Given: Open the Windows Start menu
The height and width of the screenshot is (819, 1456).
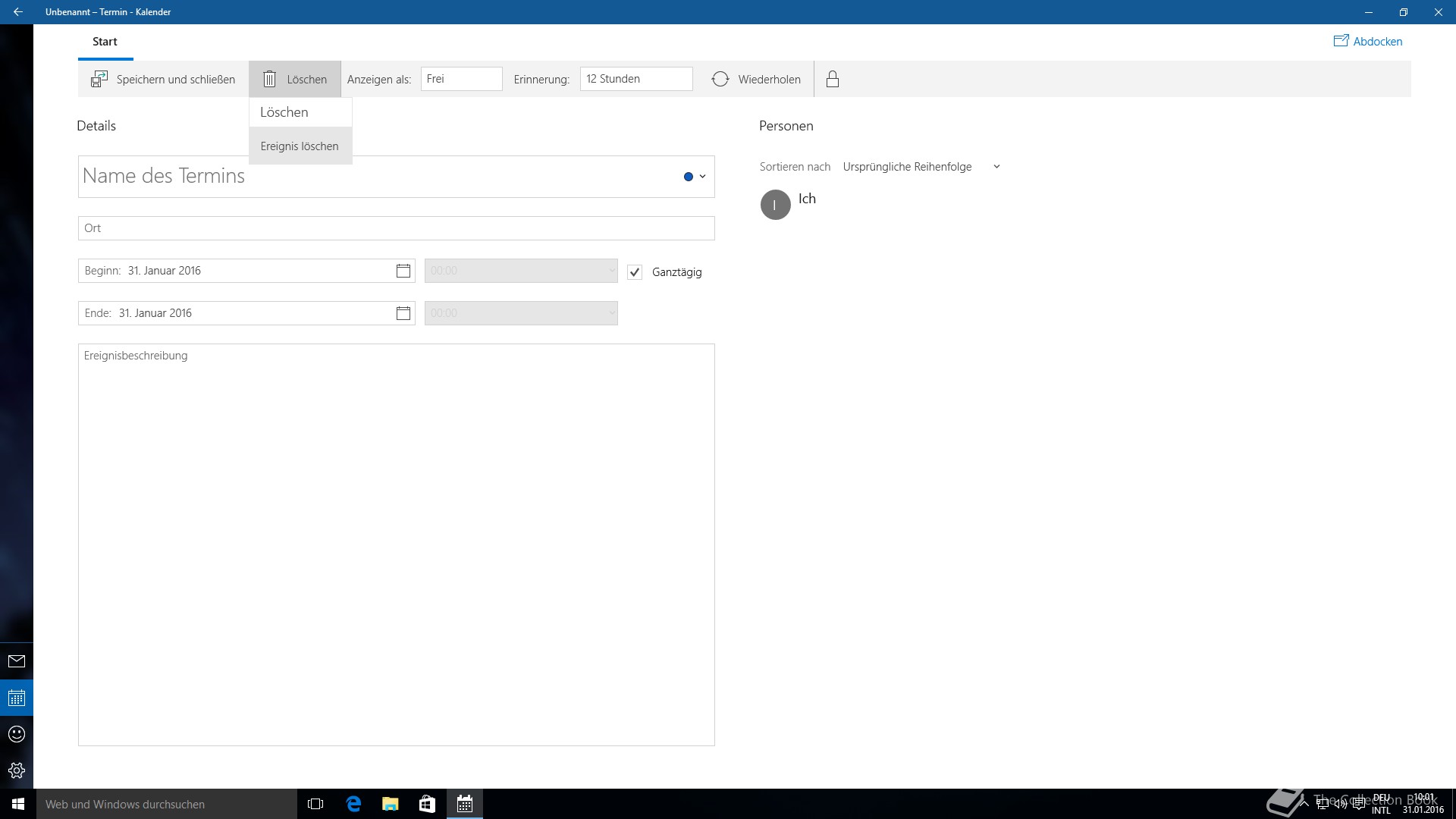Looking at the screenshot, I should point(18,804).
